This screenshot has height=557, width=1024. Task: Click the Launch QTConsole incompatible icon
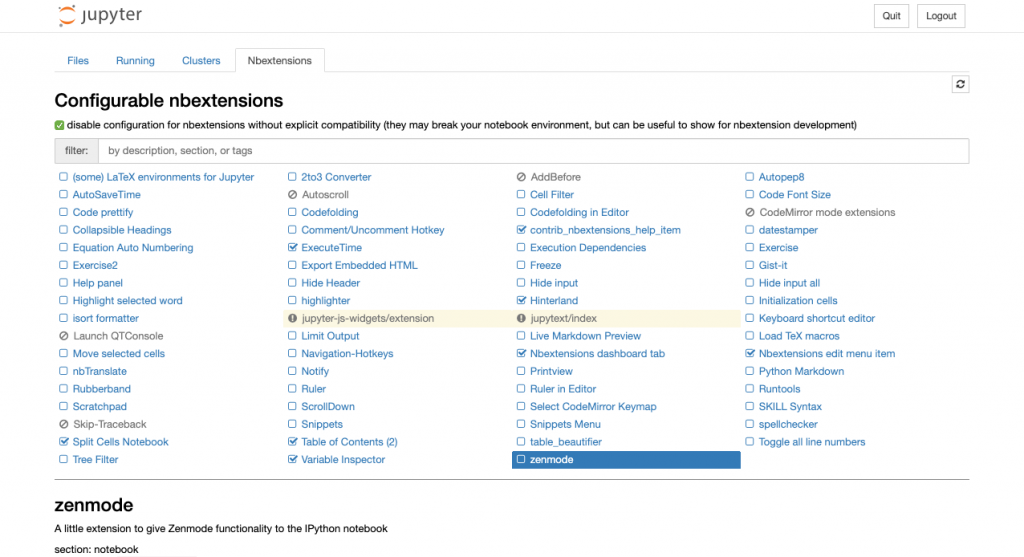[64, 336]
